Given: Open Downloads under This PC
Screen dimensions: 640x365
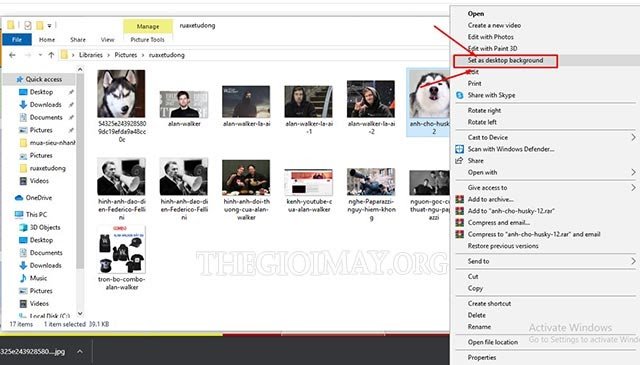Looking at the screenshot, I should click(x=45, y=265).
